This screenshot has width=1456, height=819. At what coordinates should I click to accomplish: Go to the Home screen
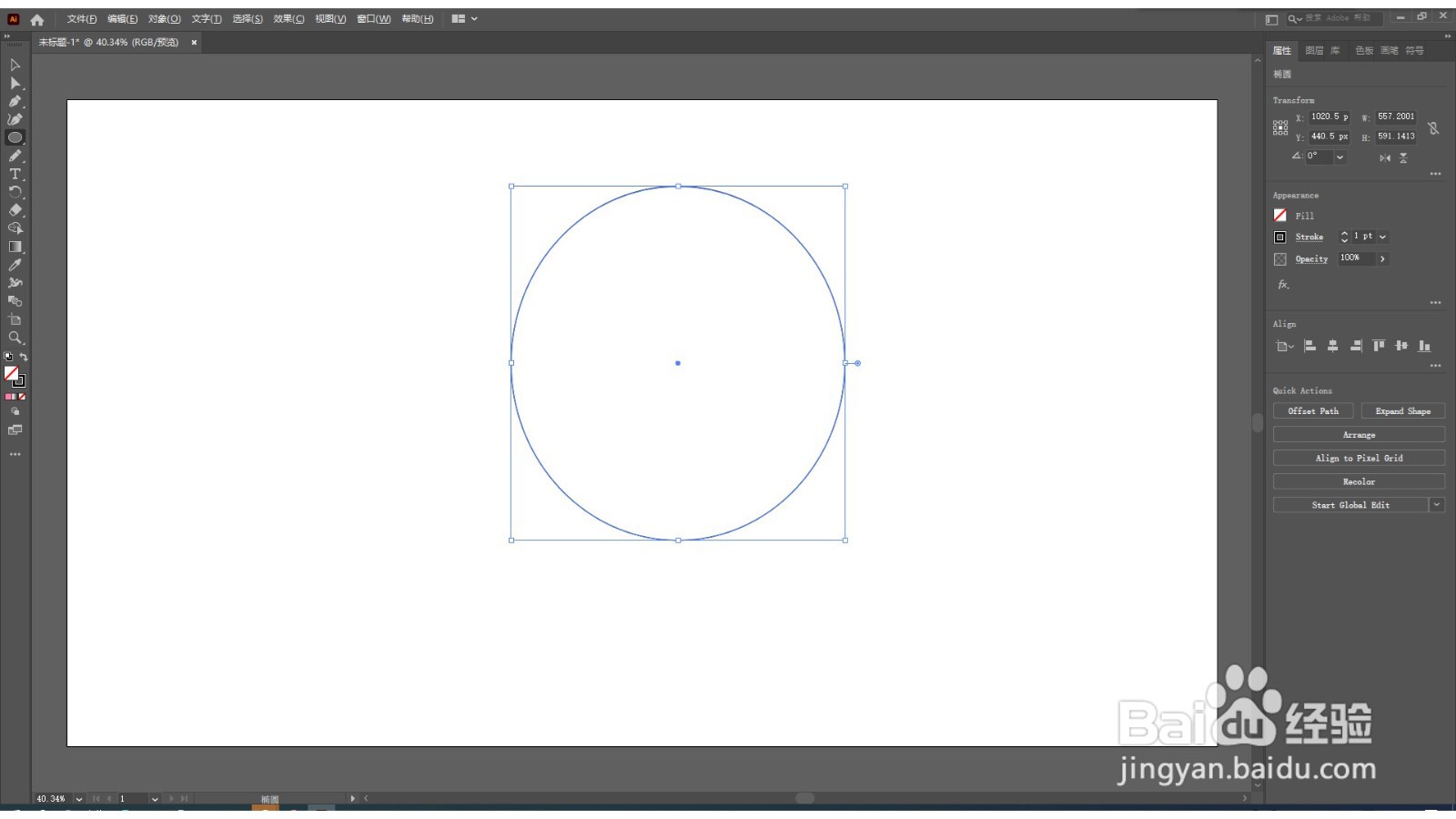37,19
